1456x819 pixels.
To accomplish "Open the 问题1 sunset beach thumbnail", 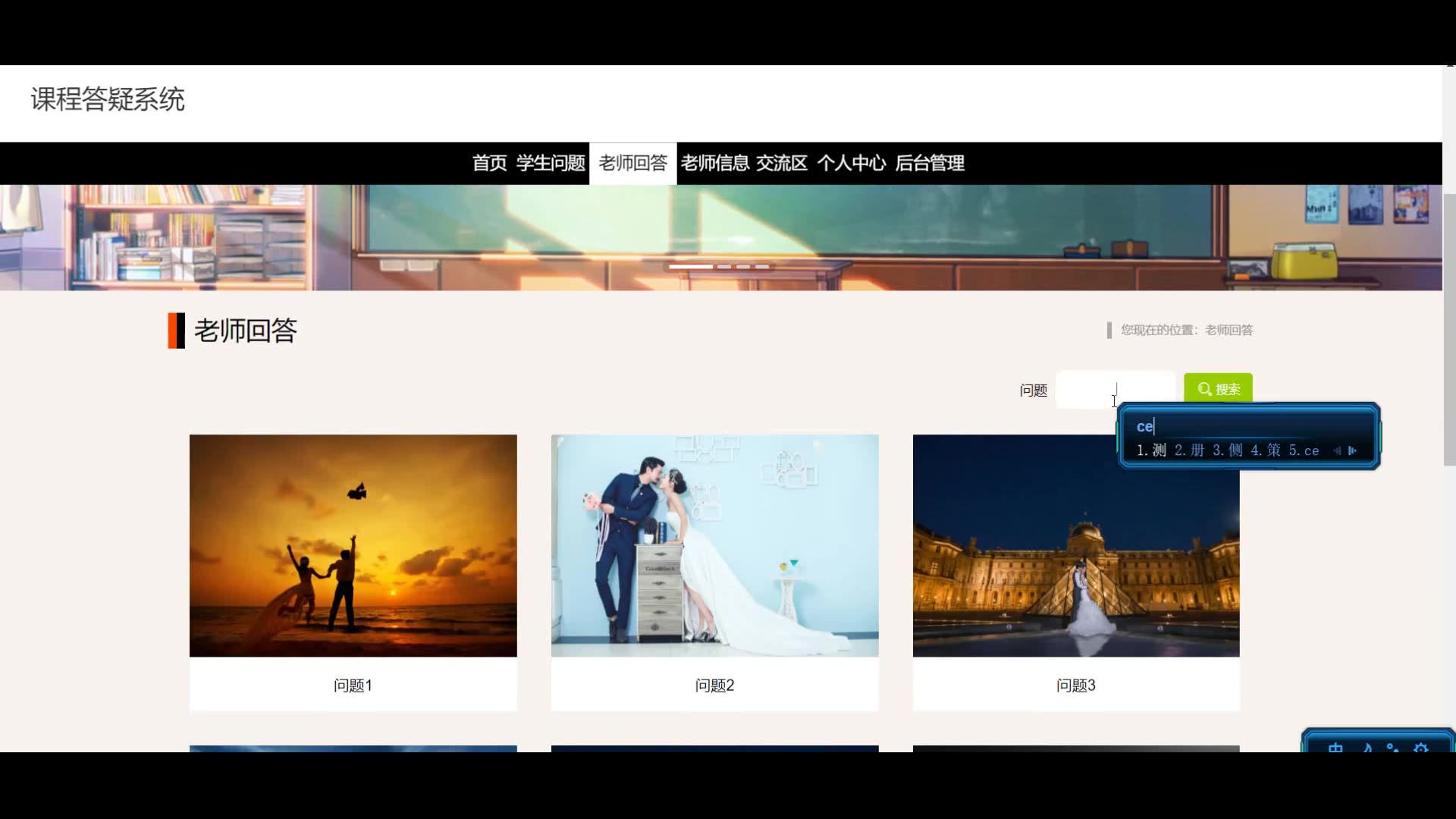I will tap(353, 545).
